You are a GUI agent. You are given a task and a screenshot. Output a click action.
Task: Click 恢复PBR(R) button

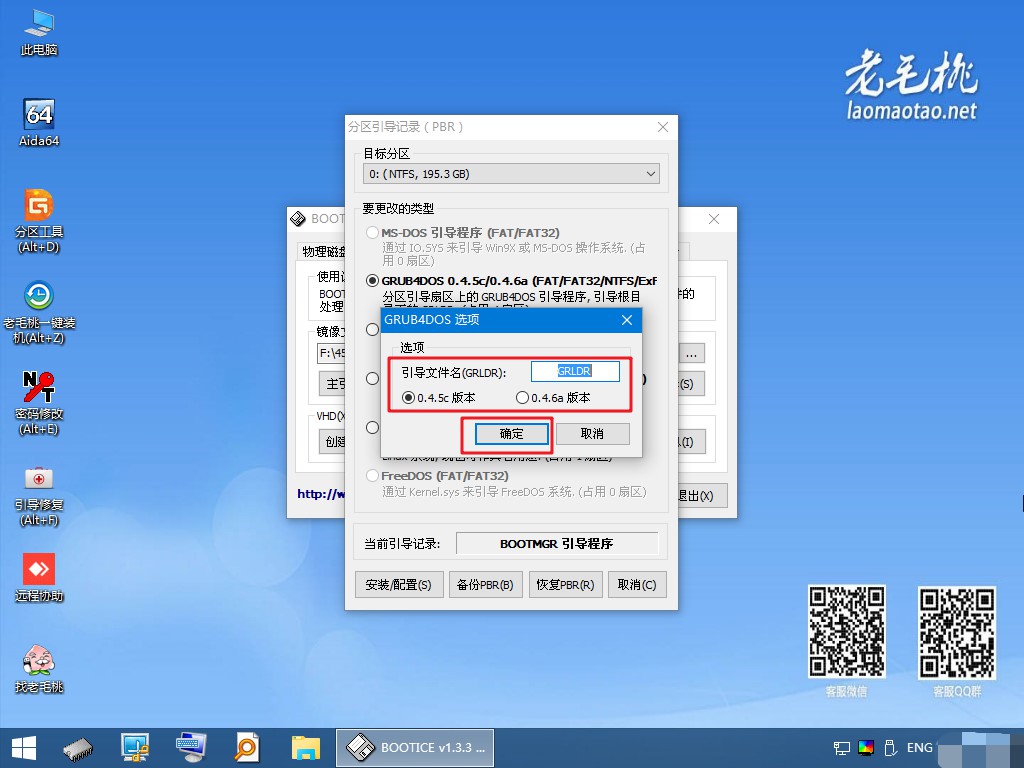point(566,584)
